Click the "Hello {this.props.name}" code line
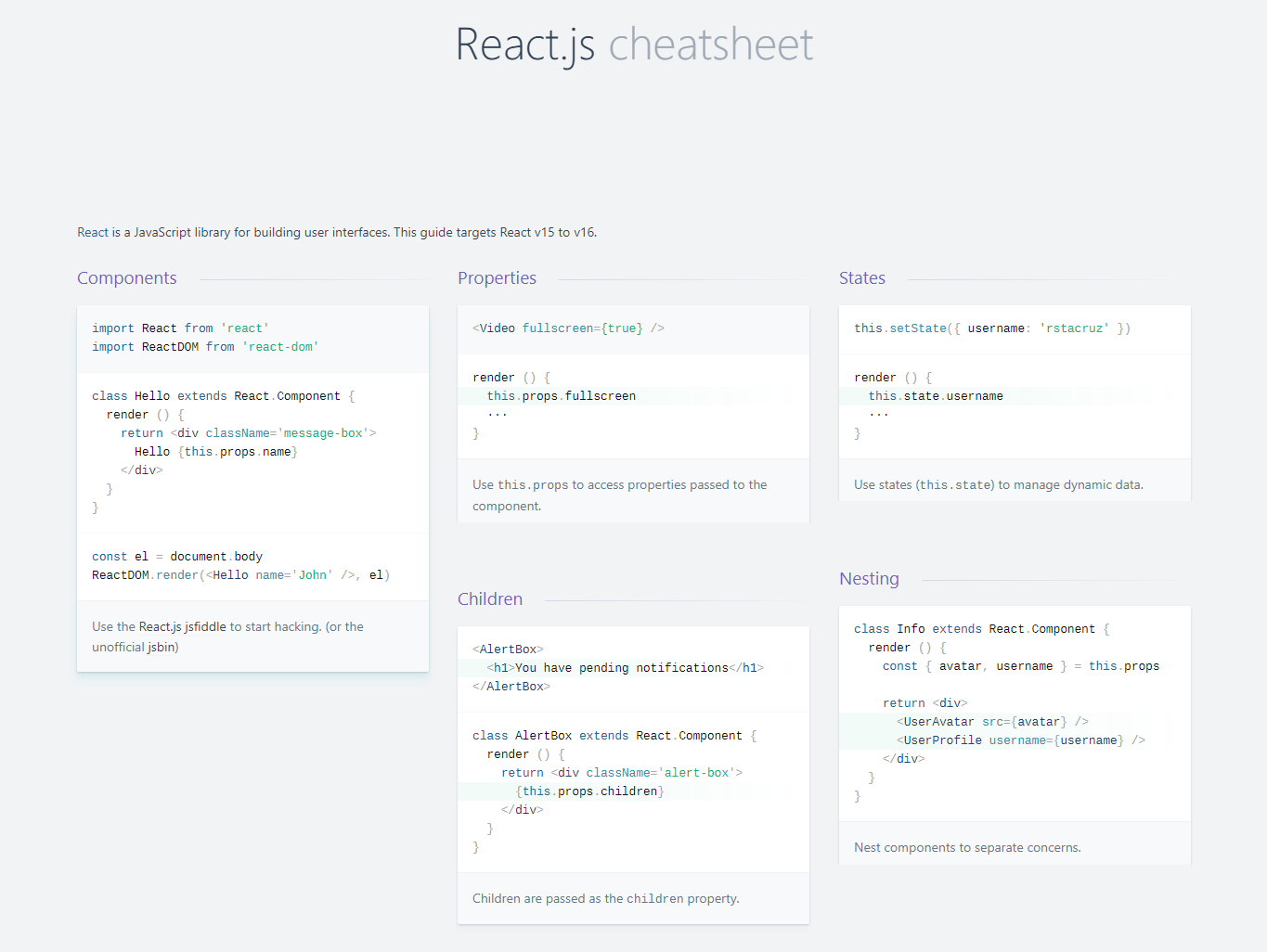Viewport: 1267px width, 952px height. pyautogui.click(x=216, y=452)
